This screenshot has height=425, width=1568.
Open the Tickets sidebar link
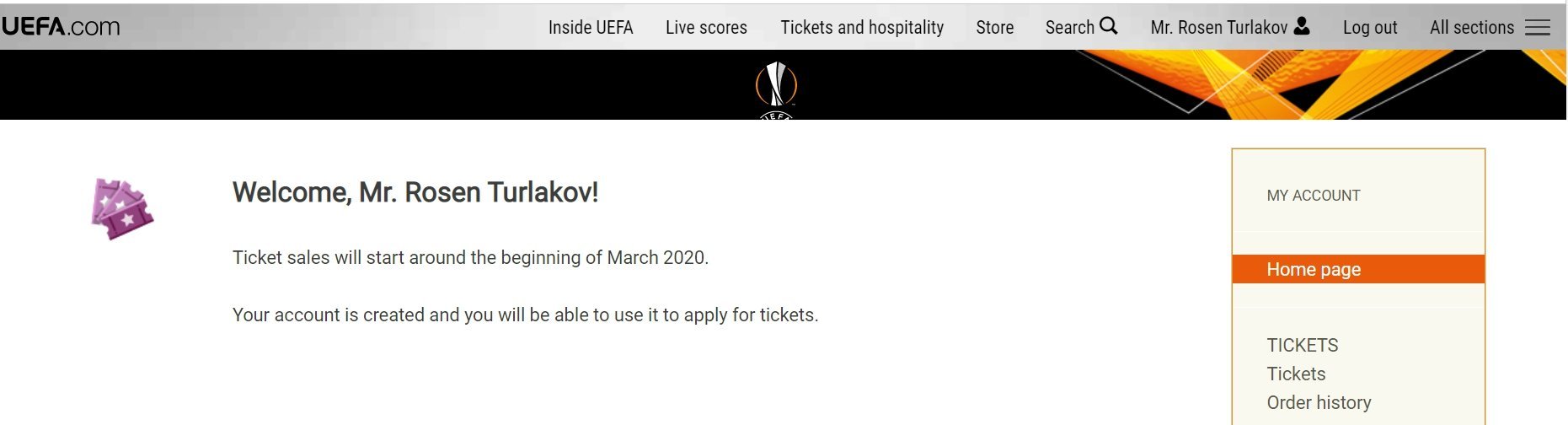coord(1296,374)
